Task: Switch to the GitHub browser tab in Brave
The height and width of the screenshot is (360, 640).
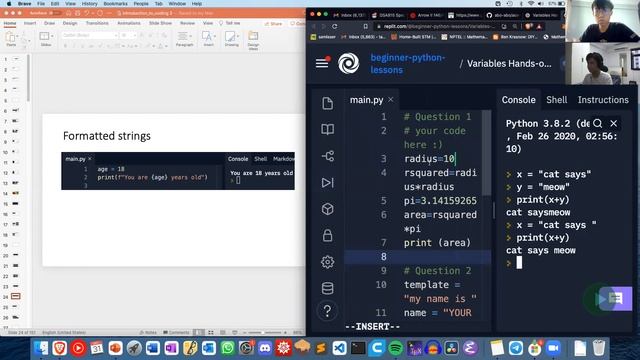Action: (x=502, y=15)
